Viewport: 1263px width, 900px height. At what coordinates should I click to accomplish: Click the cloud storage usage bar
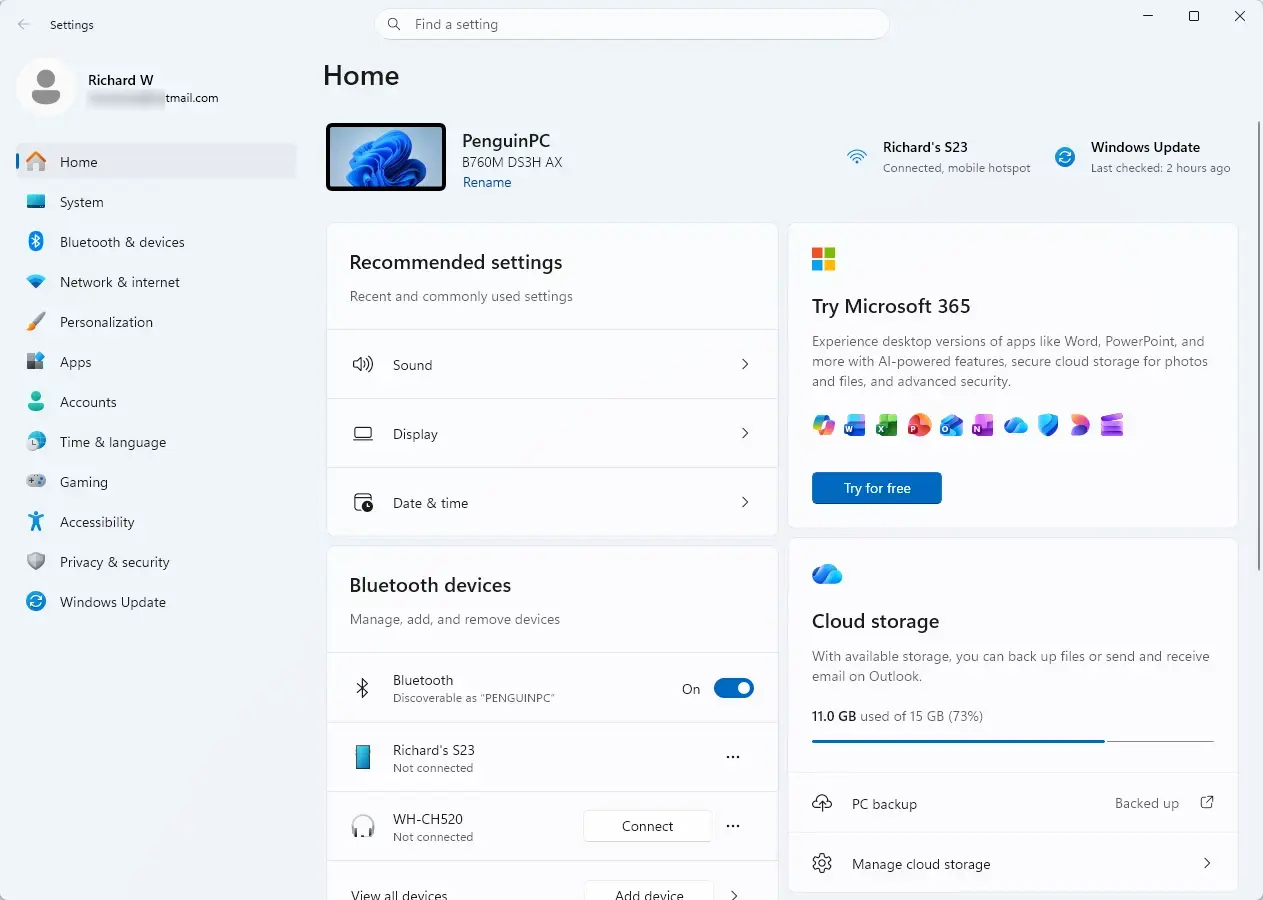1013,741
